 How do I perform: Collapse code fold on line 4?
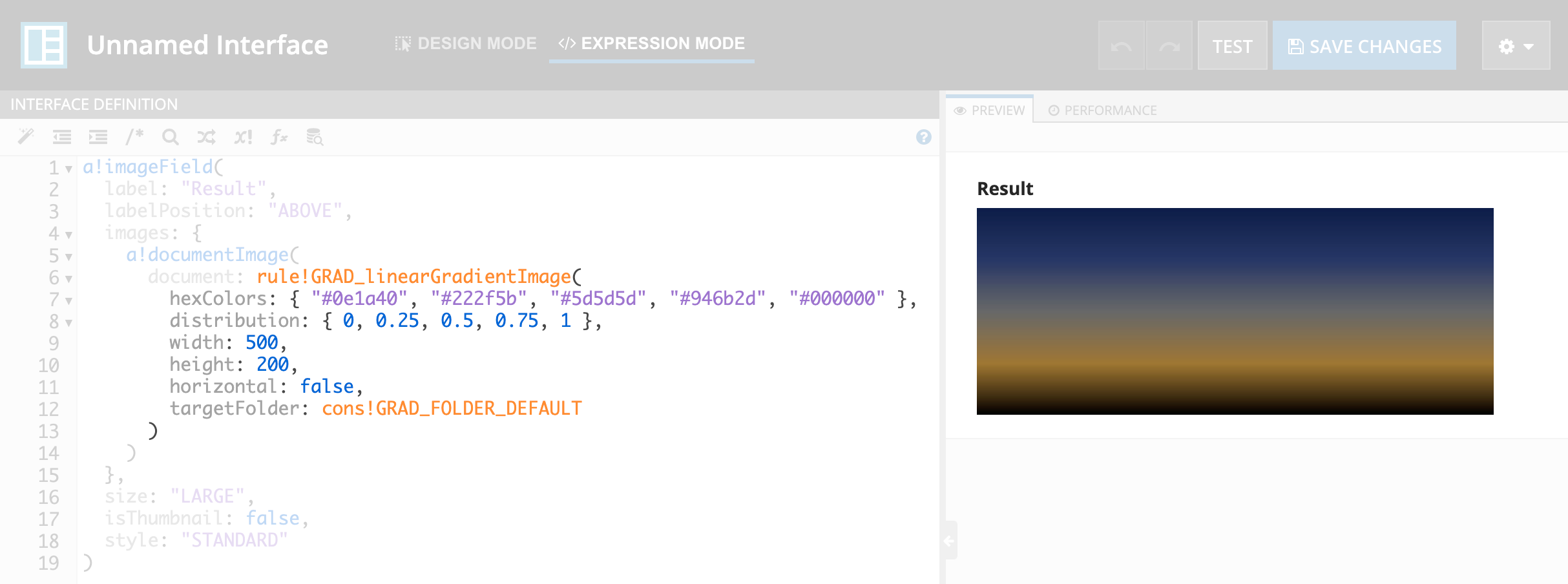tap(68, 235)
